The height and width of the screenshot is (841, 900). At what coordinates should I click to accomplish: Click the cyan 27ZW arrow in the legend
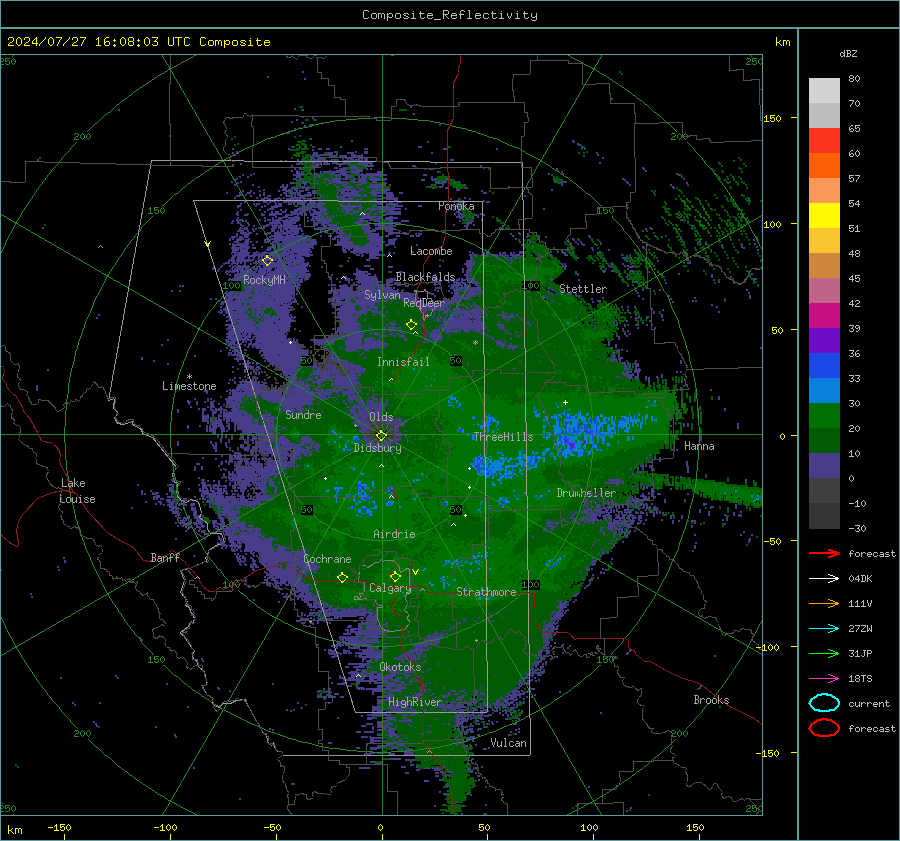[824, 629]
